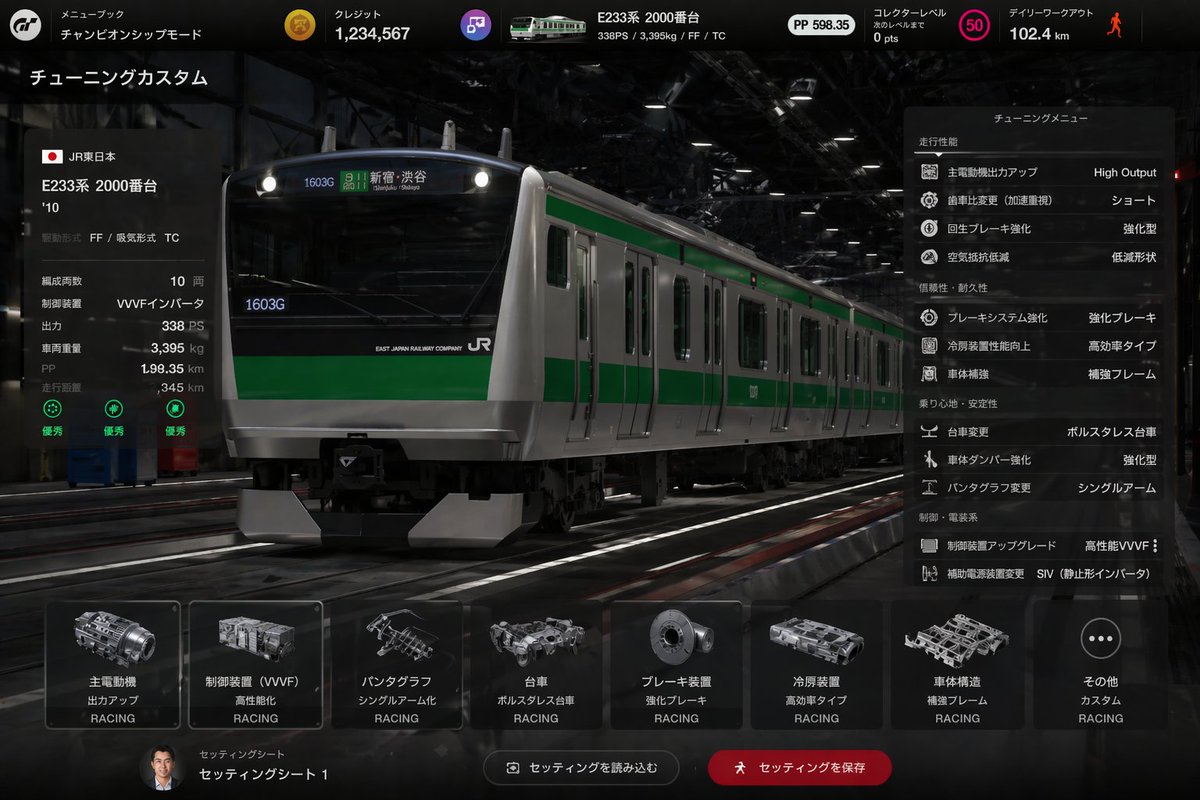Click the third green 優秀 rating icon

(175, 408)
